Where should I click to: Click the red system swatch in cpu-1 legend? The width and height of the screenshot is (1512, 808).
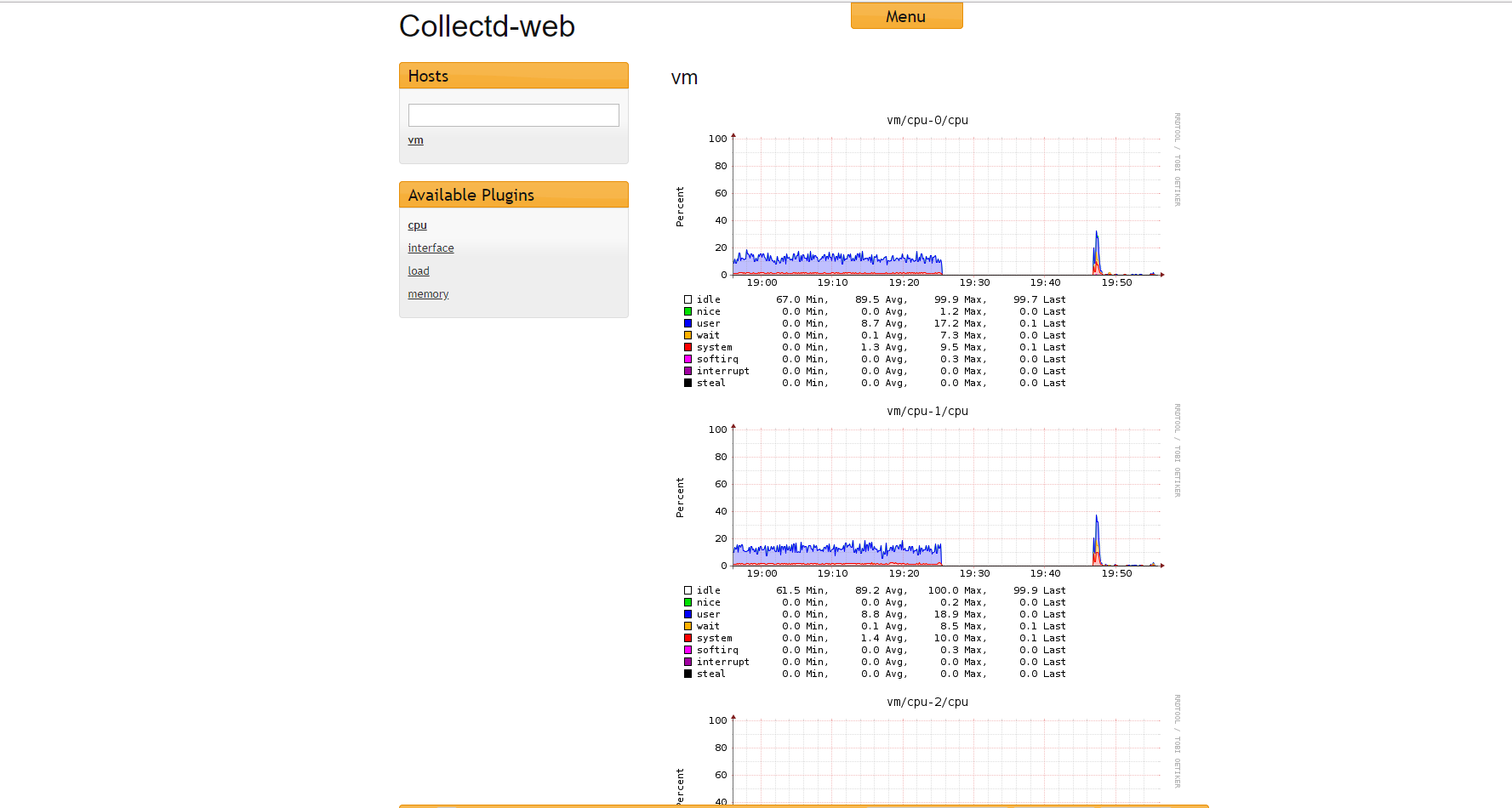coord(688,638)
